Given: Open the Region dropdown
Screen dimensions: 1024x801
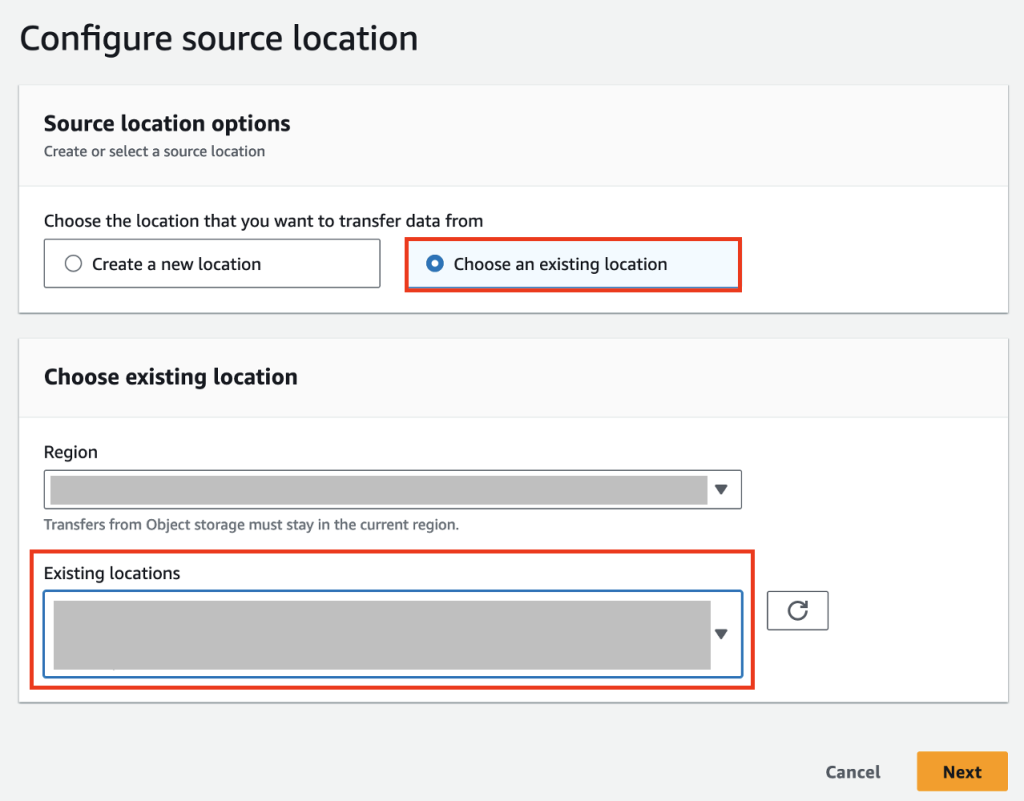Looking at the screenshot, I should [x=392, y=490].
